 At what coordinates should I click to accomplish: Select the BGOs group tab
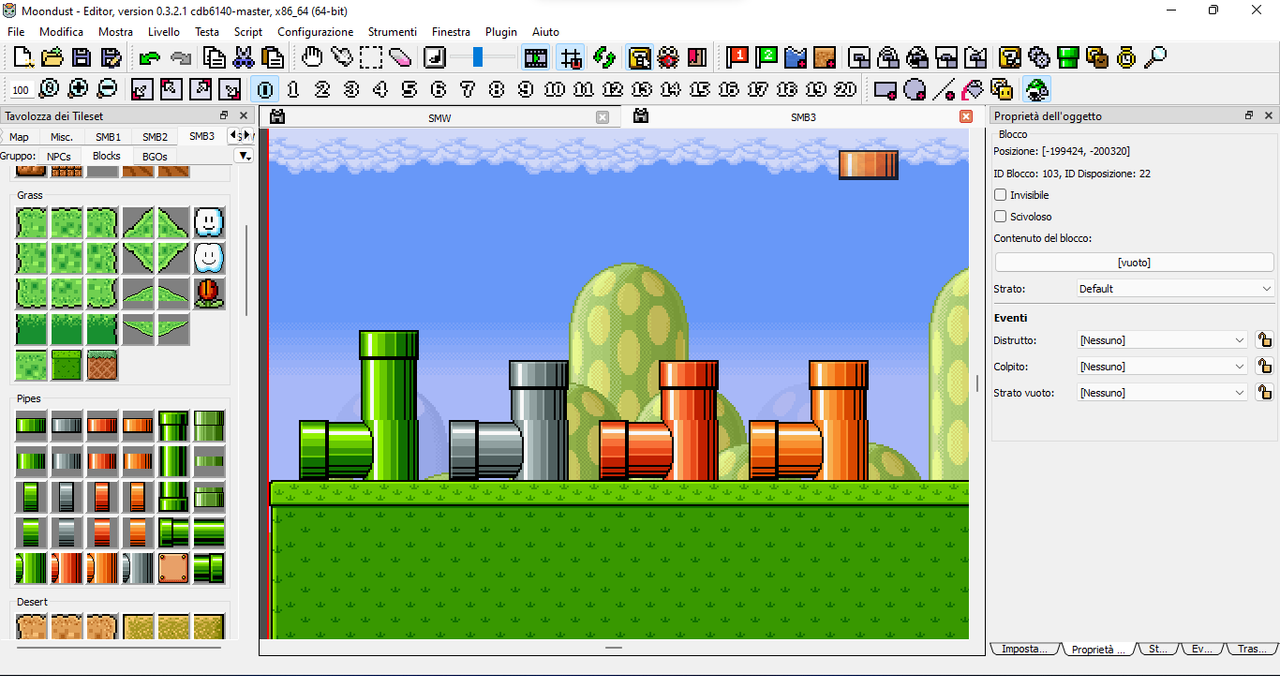pos(154,156)
